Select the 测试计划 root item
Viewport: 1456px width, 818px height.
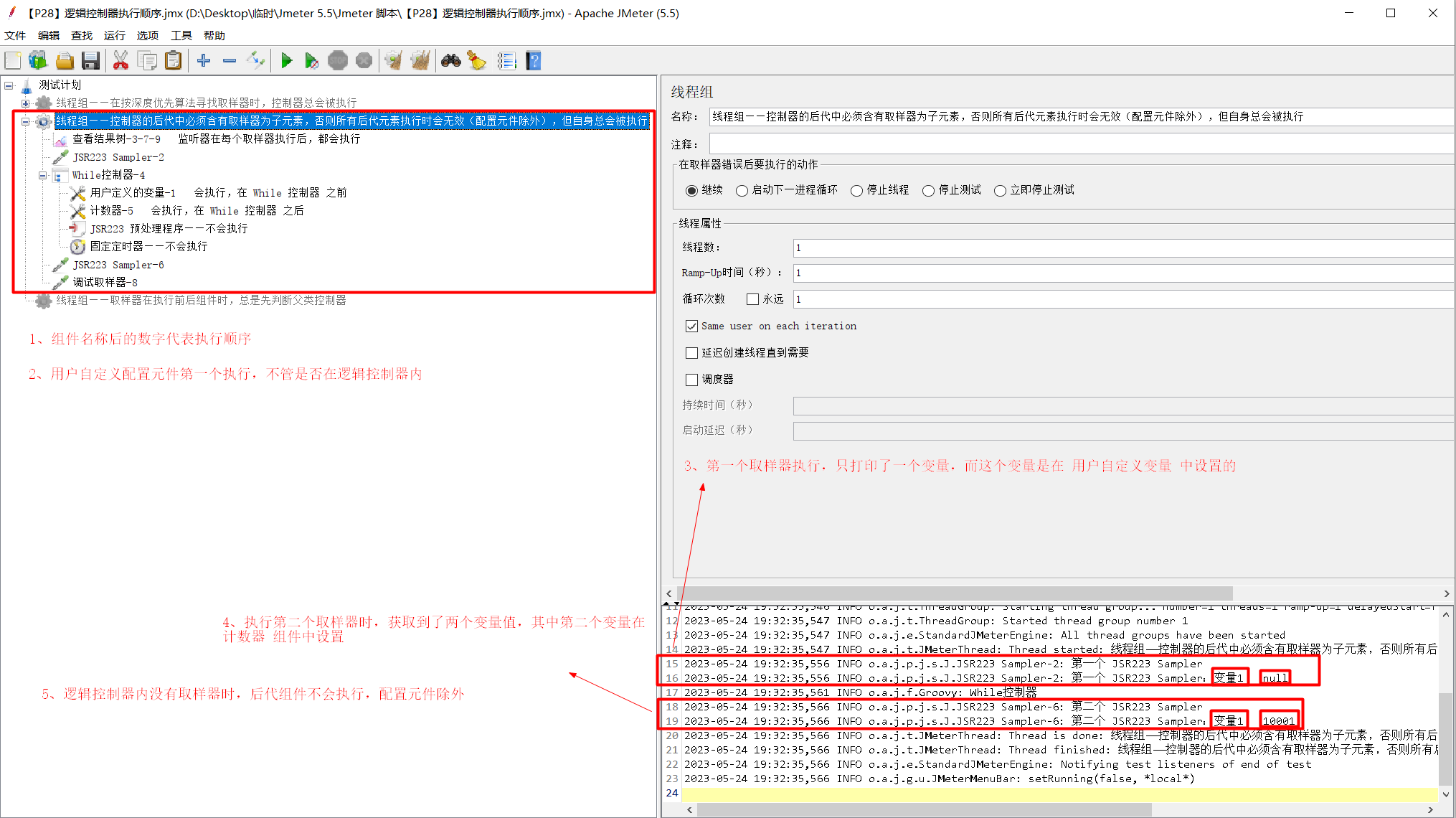pos(60,85)
